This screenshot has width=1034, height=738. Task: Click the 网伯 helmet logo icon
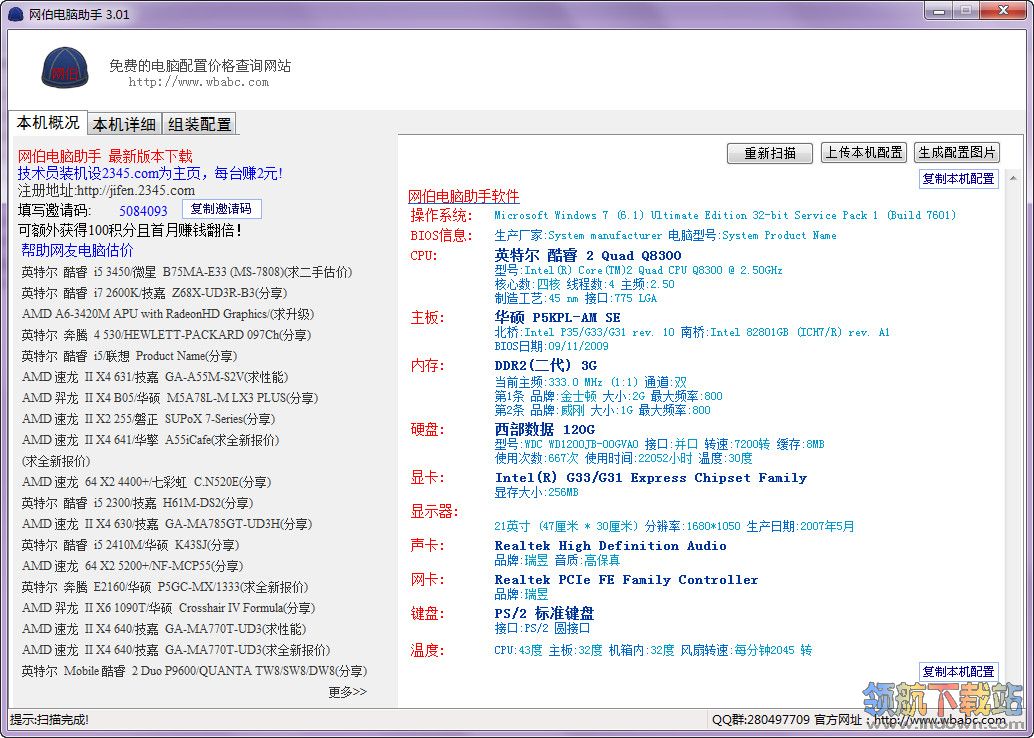coord(65,67)
